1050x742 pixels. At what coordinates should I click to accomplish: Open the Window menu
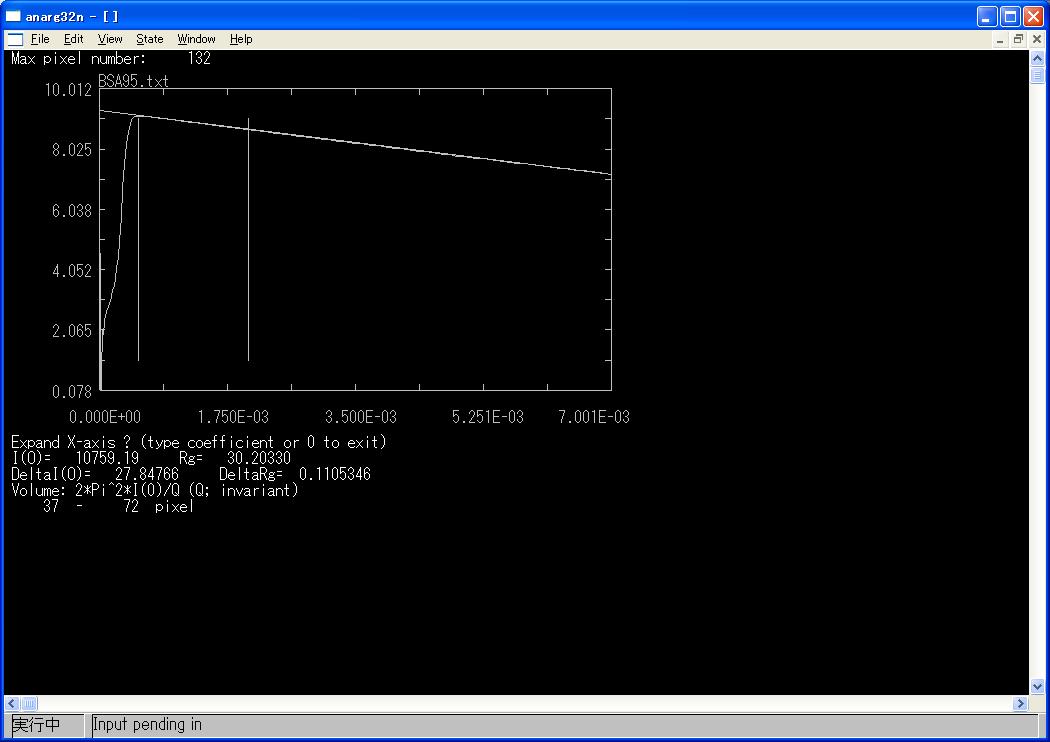tap(196, 39)
